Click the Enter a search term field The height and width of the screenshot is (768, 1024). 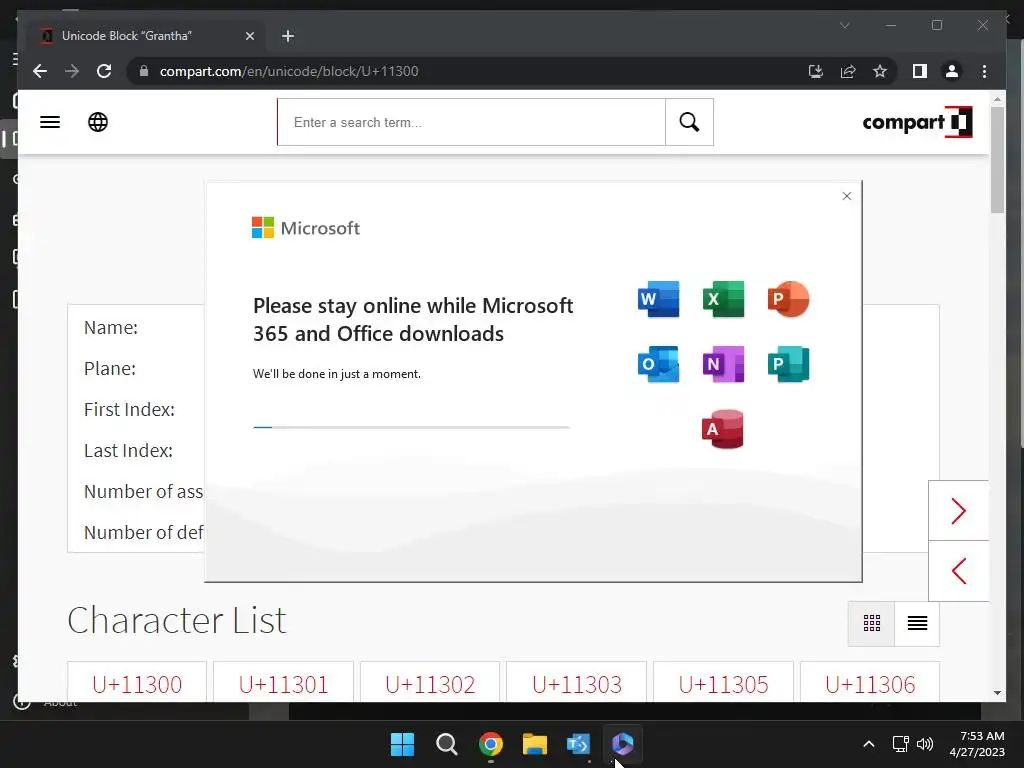tap(472, 122)
